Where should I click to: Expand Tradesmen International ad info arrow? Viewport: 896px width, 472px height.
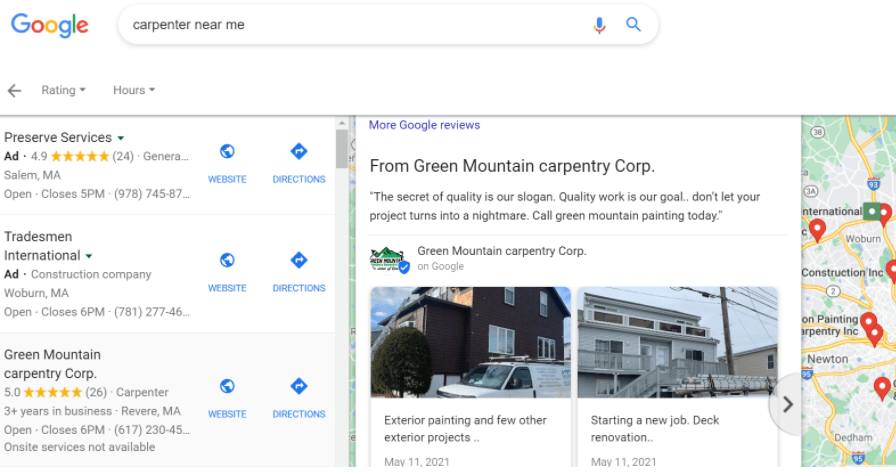click(x=89, y=257)
